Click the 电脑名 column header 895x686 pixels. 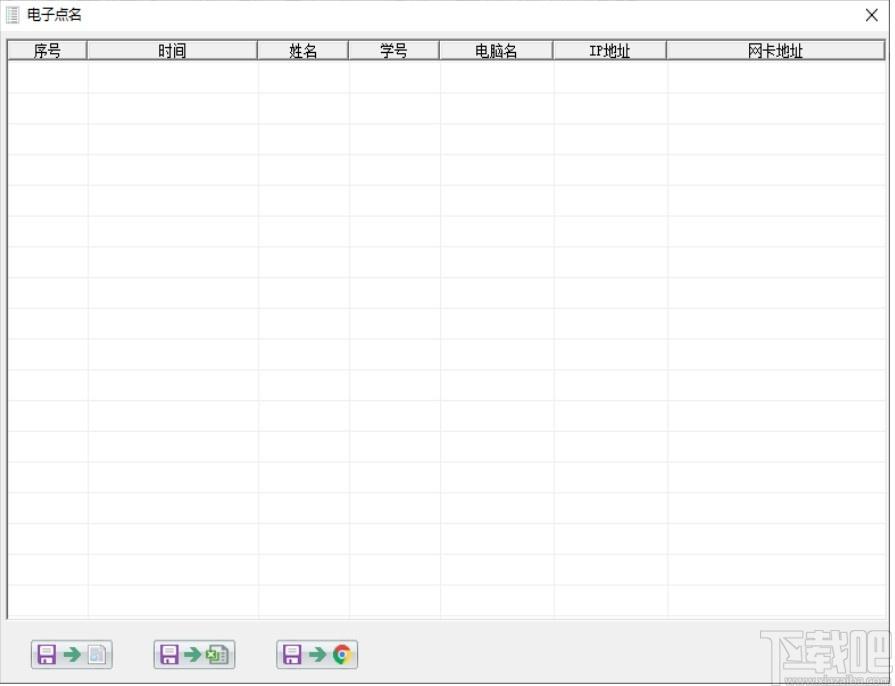click(496, 51)
